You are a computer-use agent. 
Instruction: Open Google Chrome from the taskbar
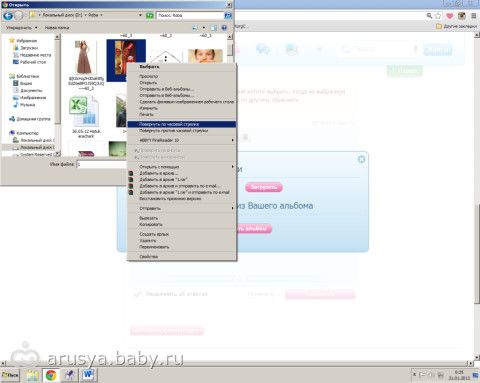tap(51, 375)
